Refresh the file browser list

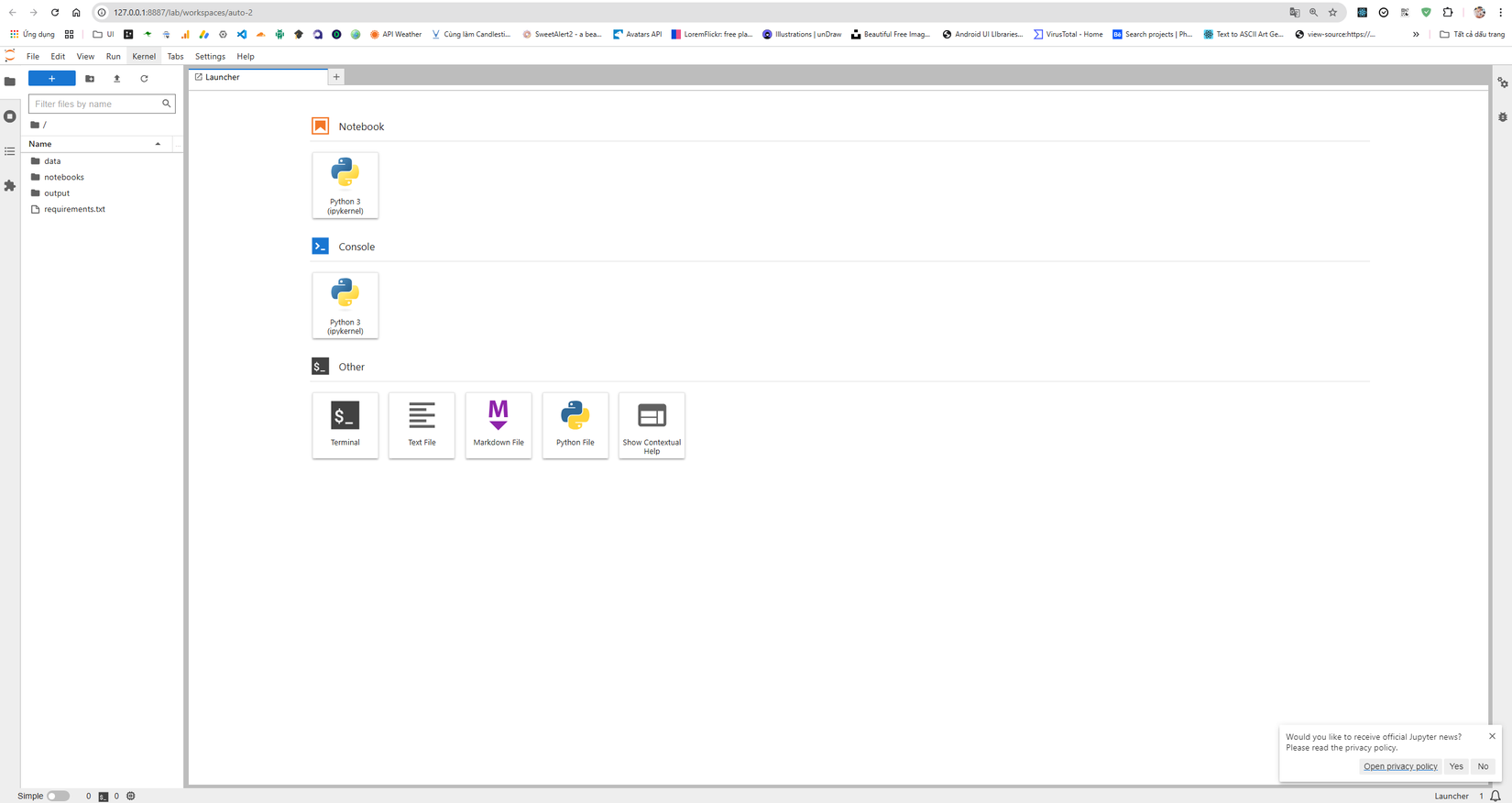pyautogui.click(x=144, y=79)
